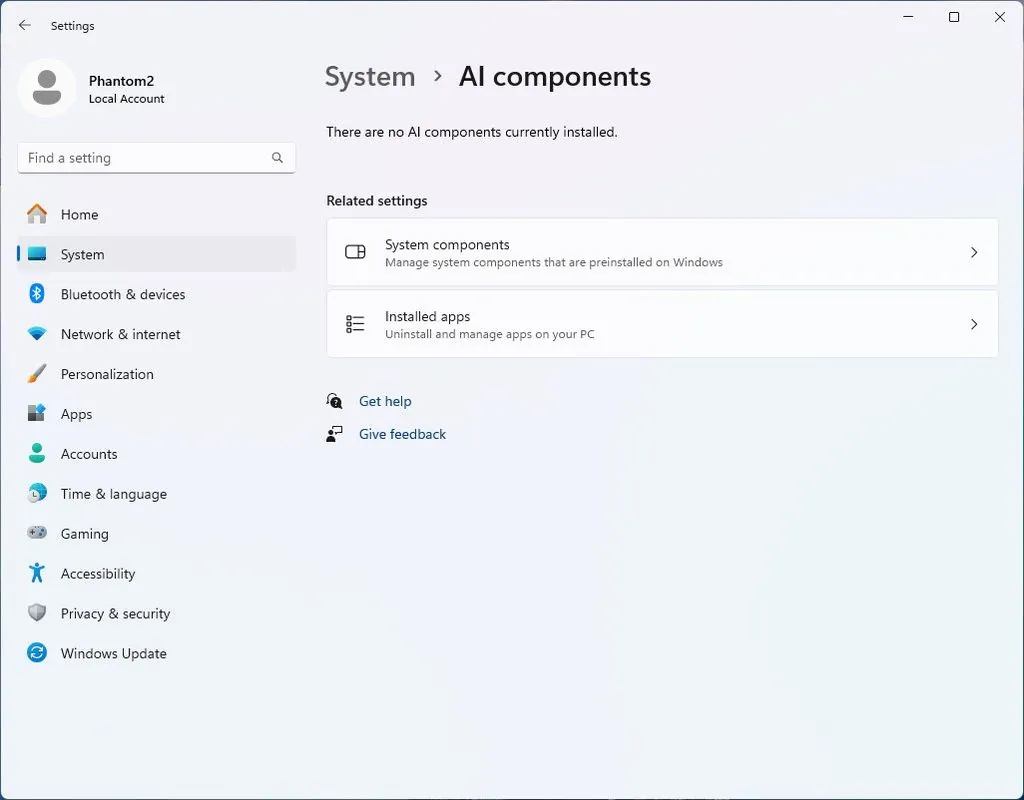
Task: Go back to System breadcrumb
Action: coord(370,77)
